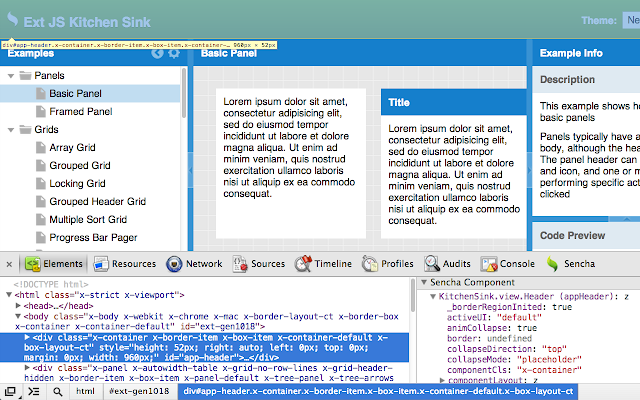Open the Locking Grid example
The height and width of the screenshot is (400, 640).
tap(77, 183)
